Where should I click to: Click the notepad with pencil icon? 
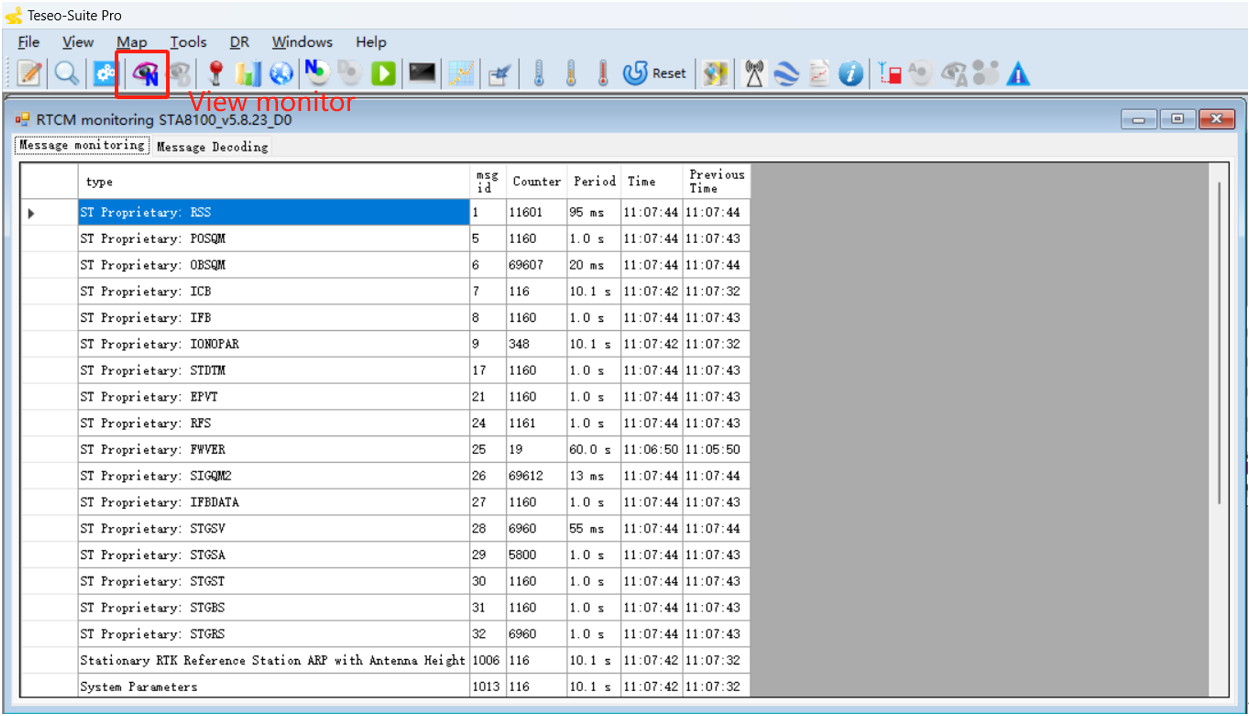tap(30, 73)
